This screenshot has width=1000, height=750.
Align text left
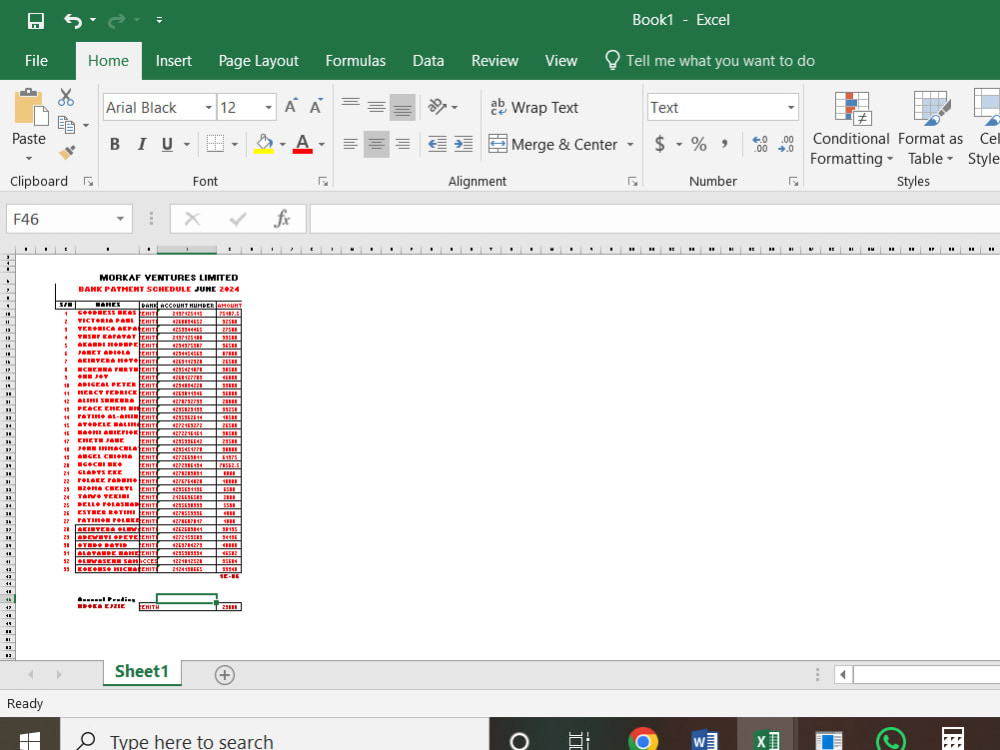click(x=350, y=144)
